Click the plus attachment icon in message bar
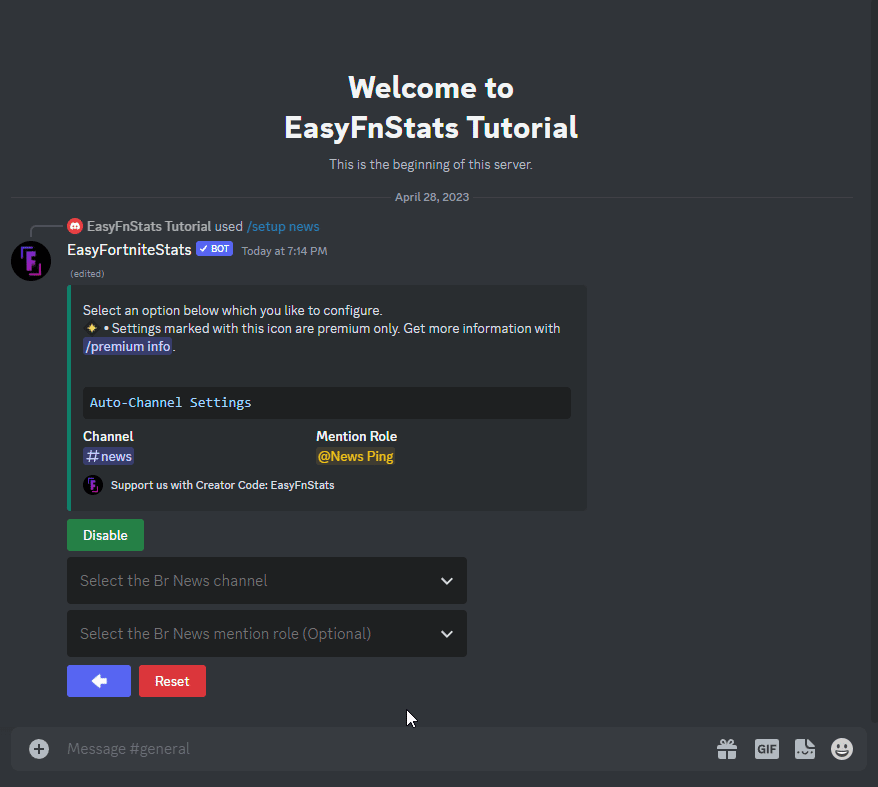The image size is (878, 787). click(39, 749)
